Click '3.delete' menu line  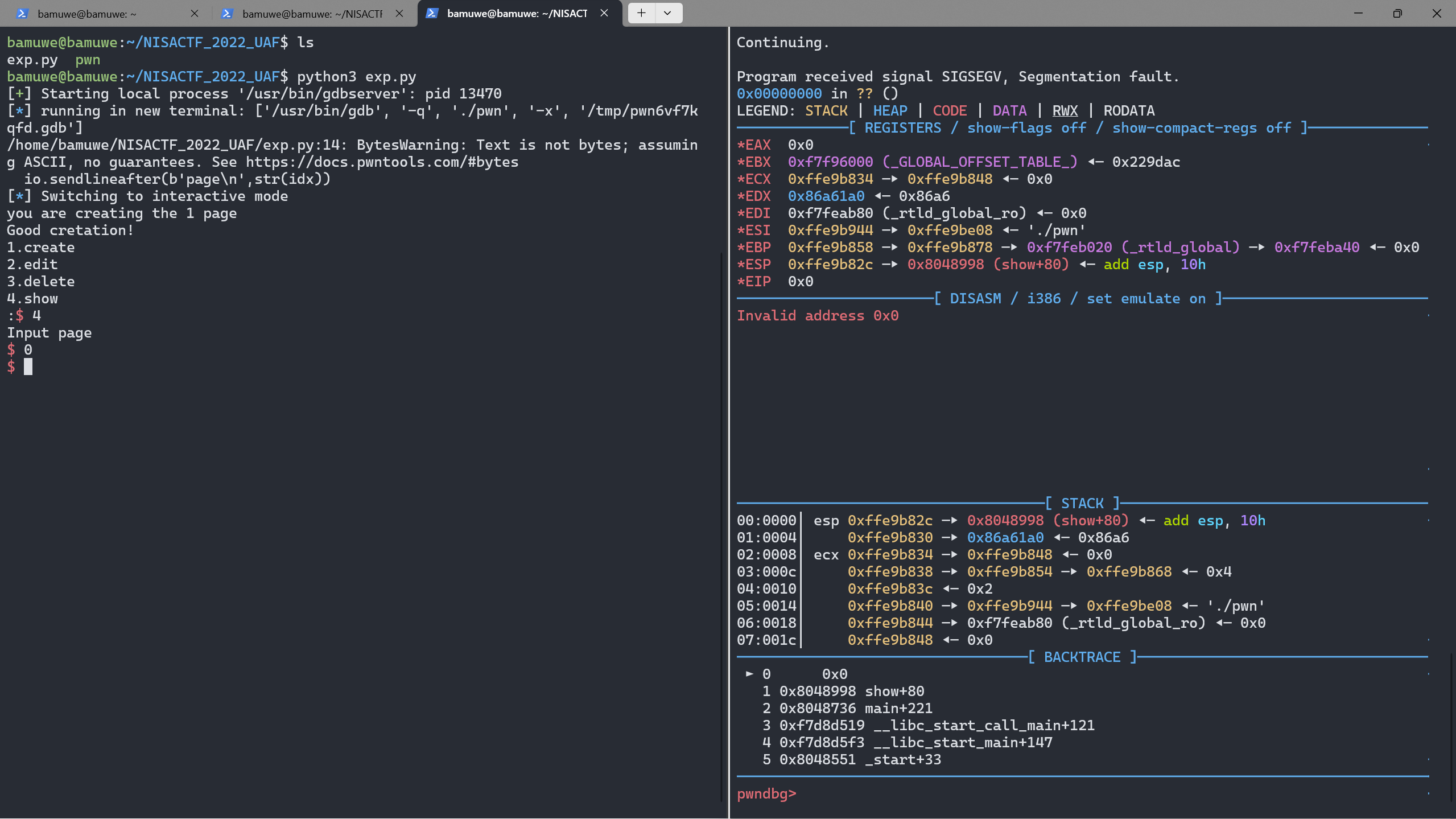pos(41,282)
